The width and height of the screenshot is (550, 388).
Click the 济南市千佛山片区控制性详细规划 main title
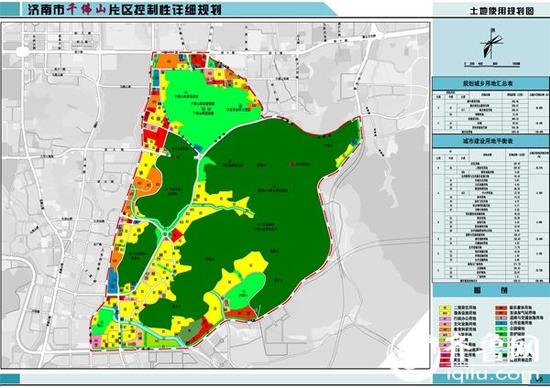point(125,9)
